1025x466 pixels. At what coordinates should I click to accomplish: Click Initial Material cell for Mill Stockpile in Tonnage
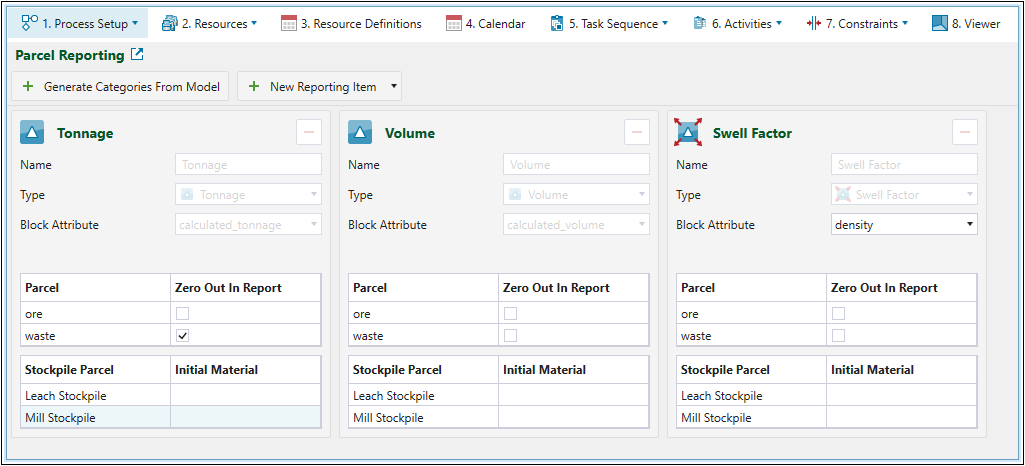(245, 418)
